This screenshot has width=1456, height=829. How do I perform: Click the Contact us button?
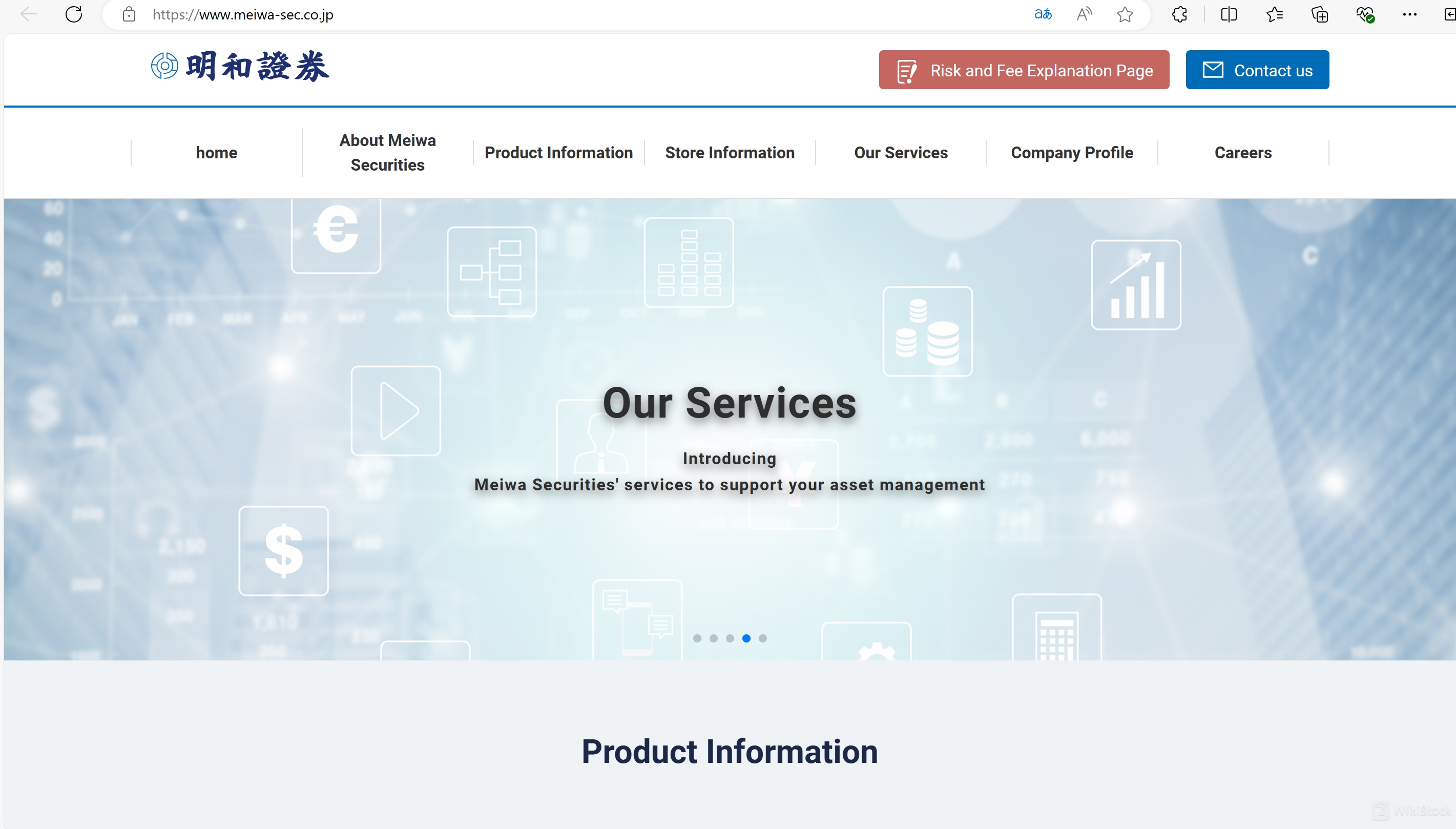(x=1257, y=69)
